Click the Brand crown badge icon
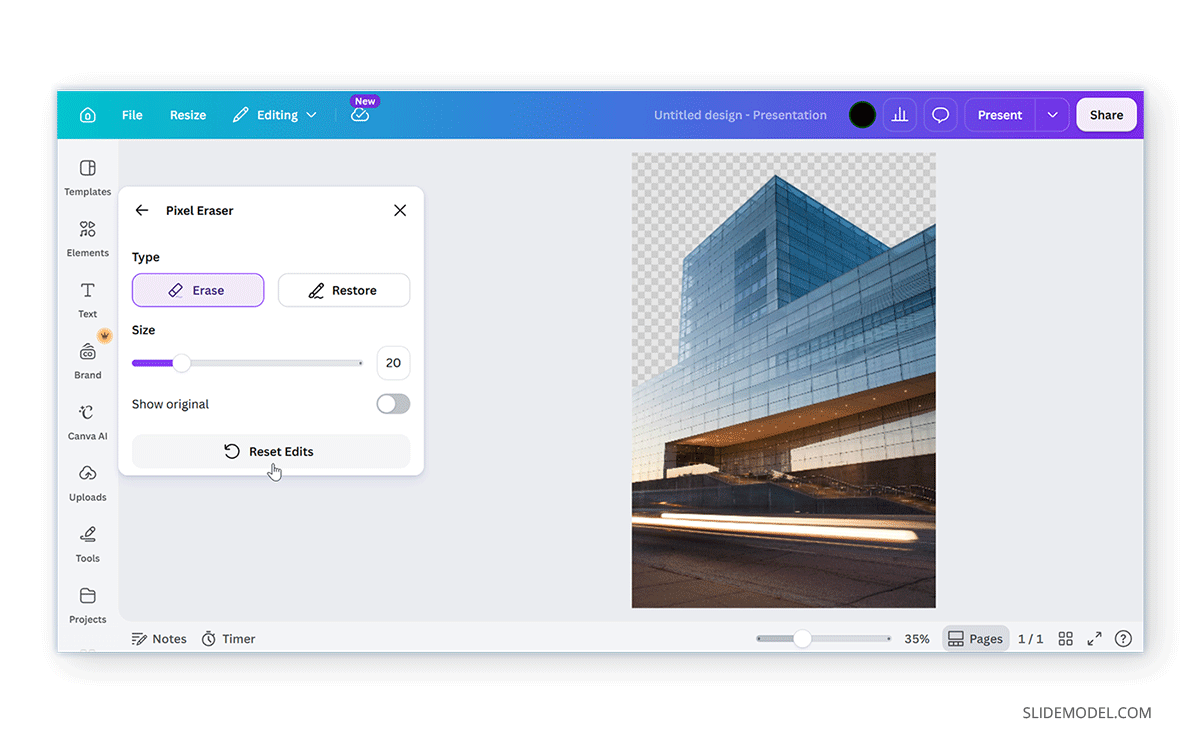 click(x=104, y=336)
